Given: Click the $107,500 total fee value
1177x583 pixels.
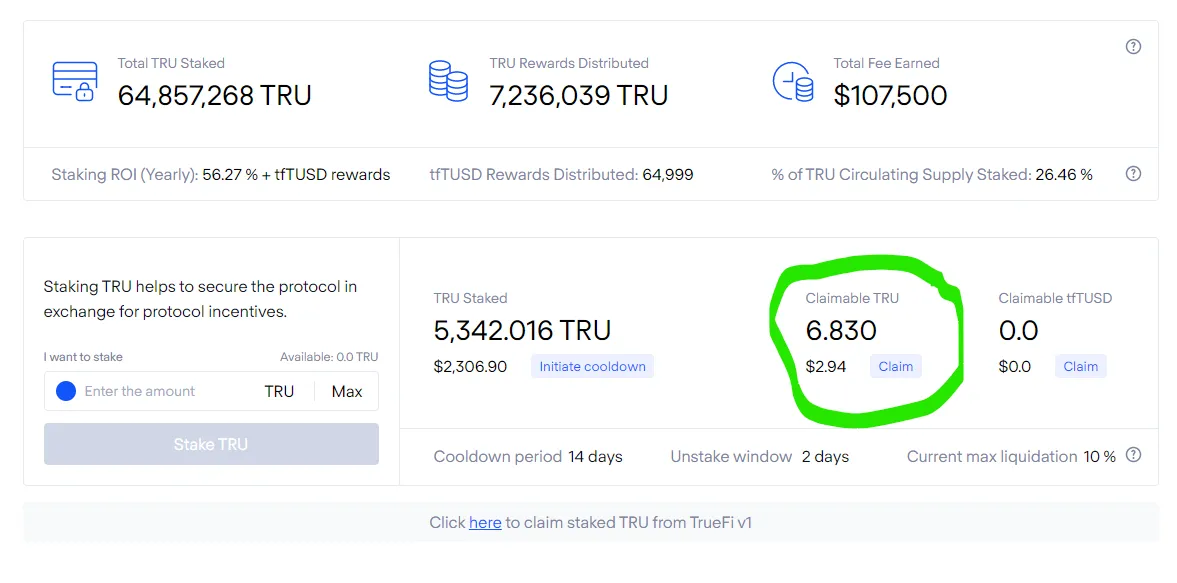Looking at the screenshot, I should coord(890,96).
